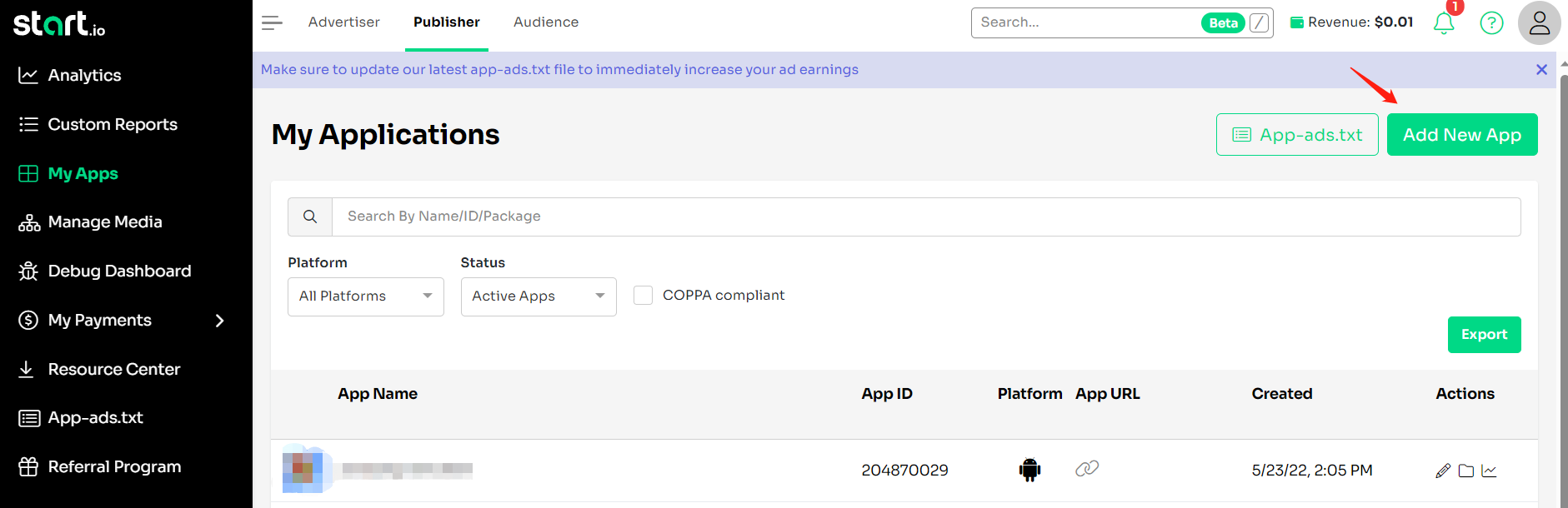The width and height of the screenshot is (1568, 508).
Task: Click the search magnifier icon
Action: (310, 217)
